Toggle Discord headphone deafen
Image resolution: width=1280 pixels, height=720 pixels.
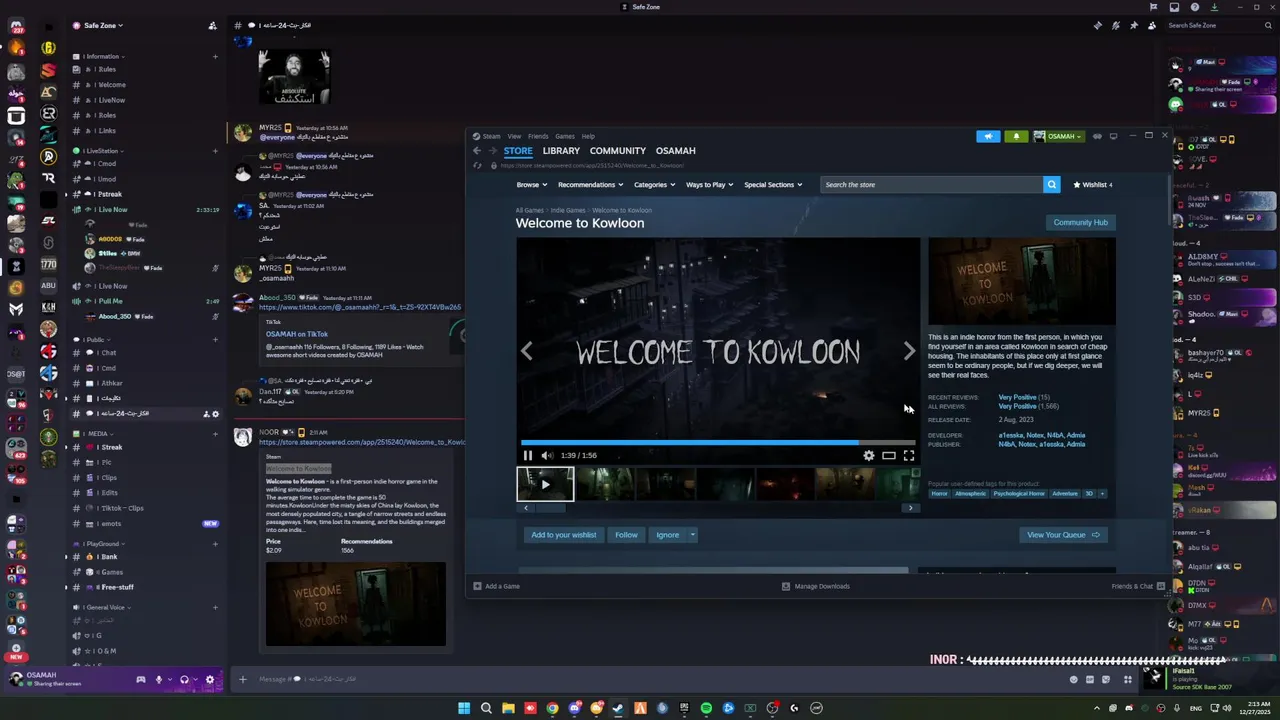(x=184, y=680)
